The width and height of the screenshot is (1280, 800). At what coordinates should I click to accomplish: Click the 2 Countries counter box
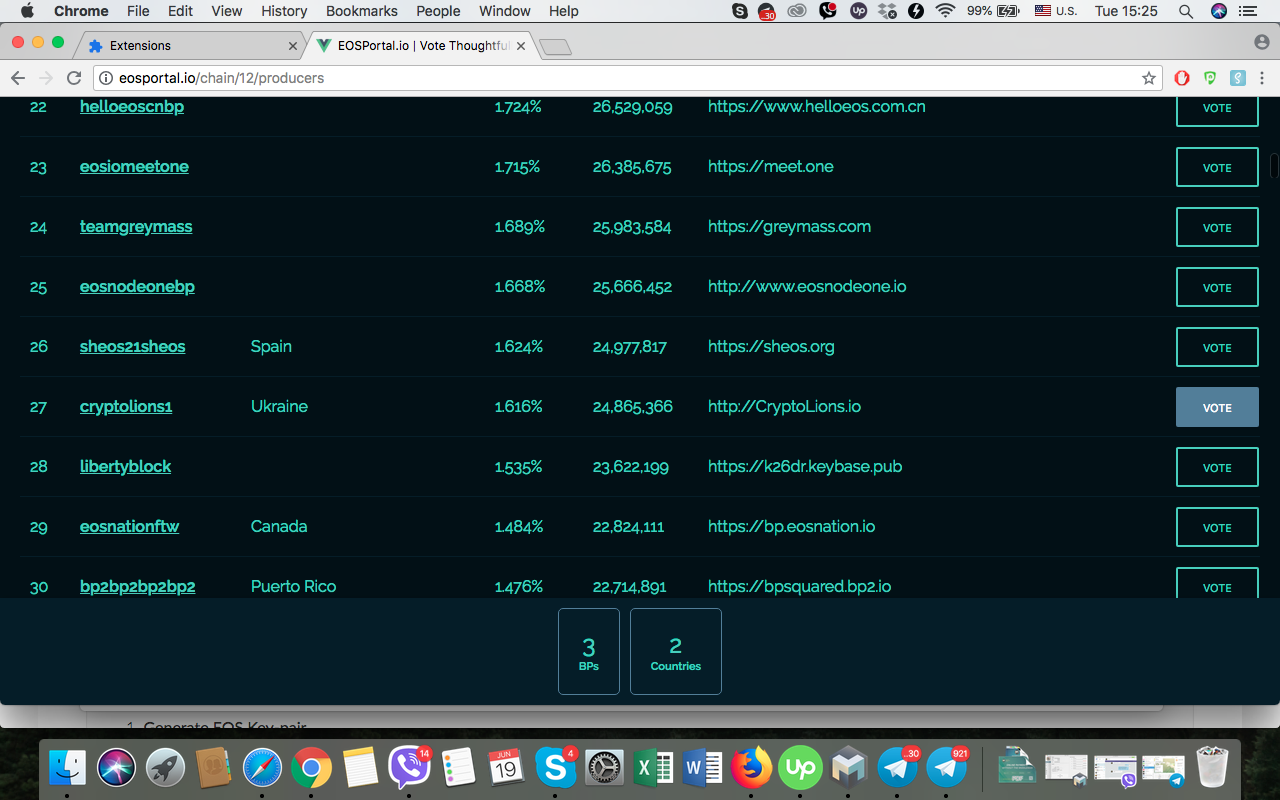pos(676,651)
